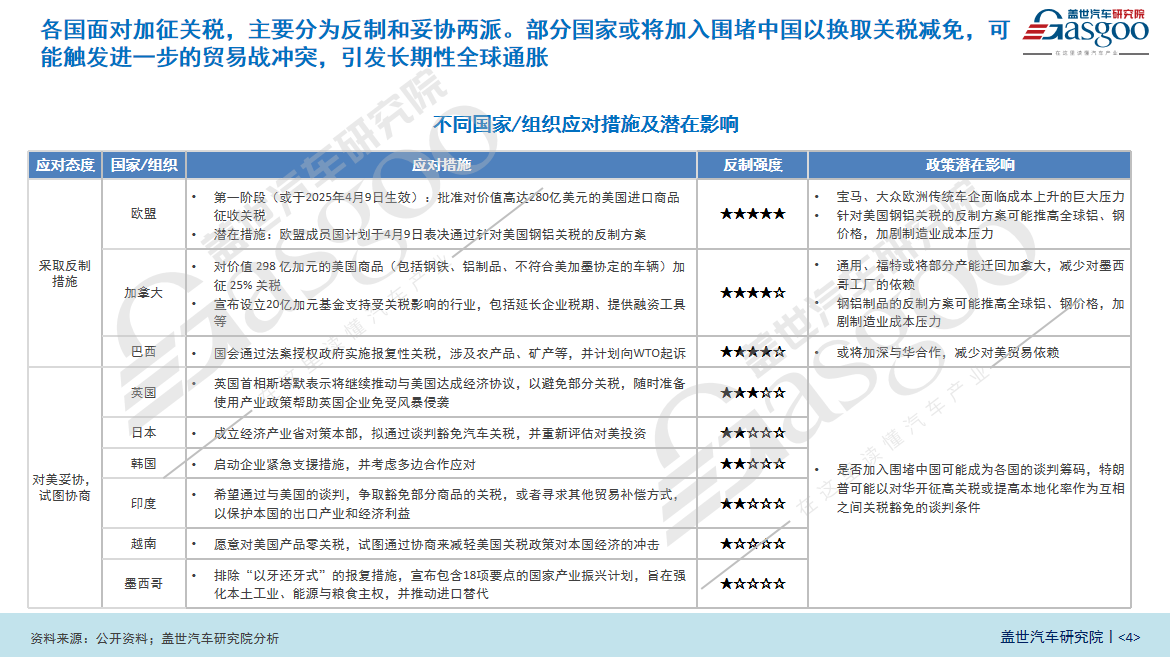The image size is (1170, 657).
Task: Click the table title 不同国家/组织应对措施及潜在影响
Action: point(585,125)
